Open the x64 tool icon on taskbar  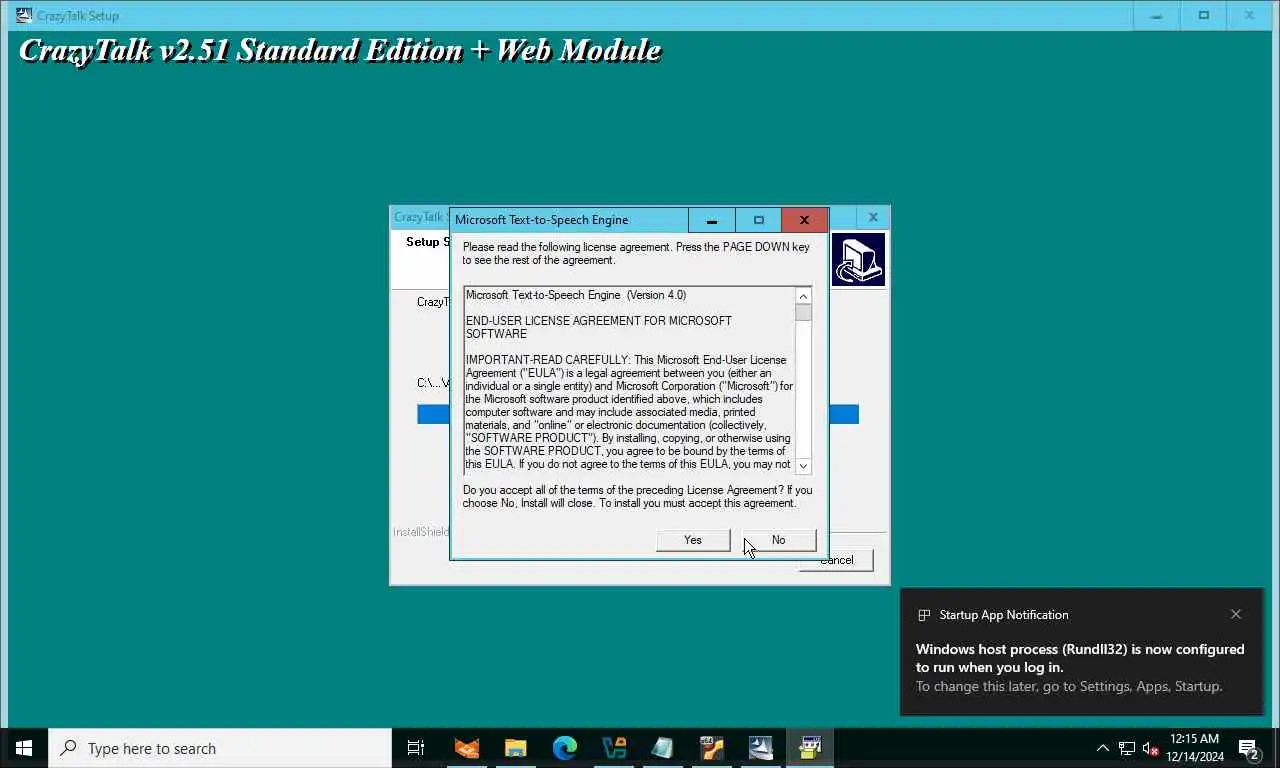pos(711,748)
